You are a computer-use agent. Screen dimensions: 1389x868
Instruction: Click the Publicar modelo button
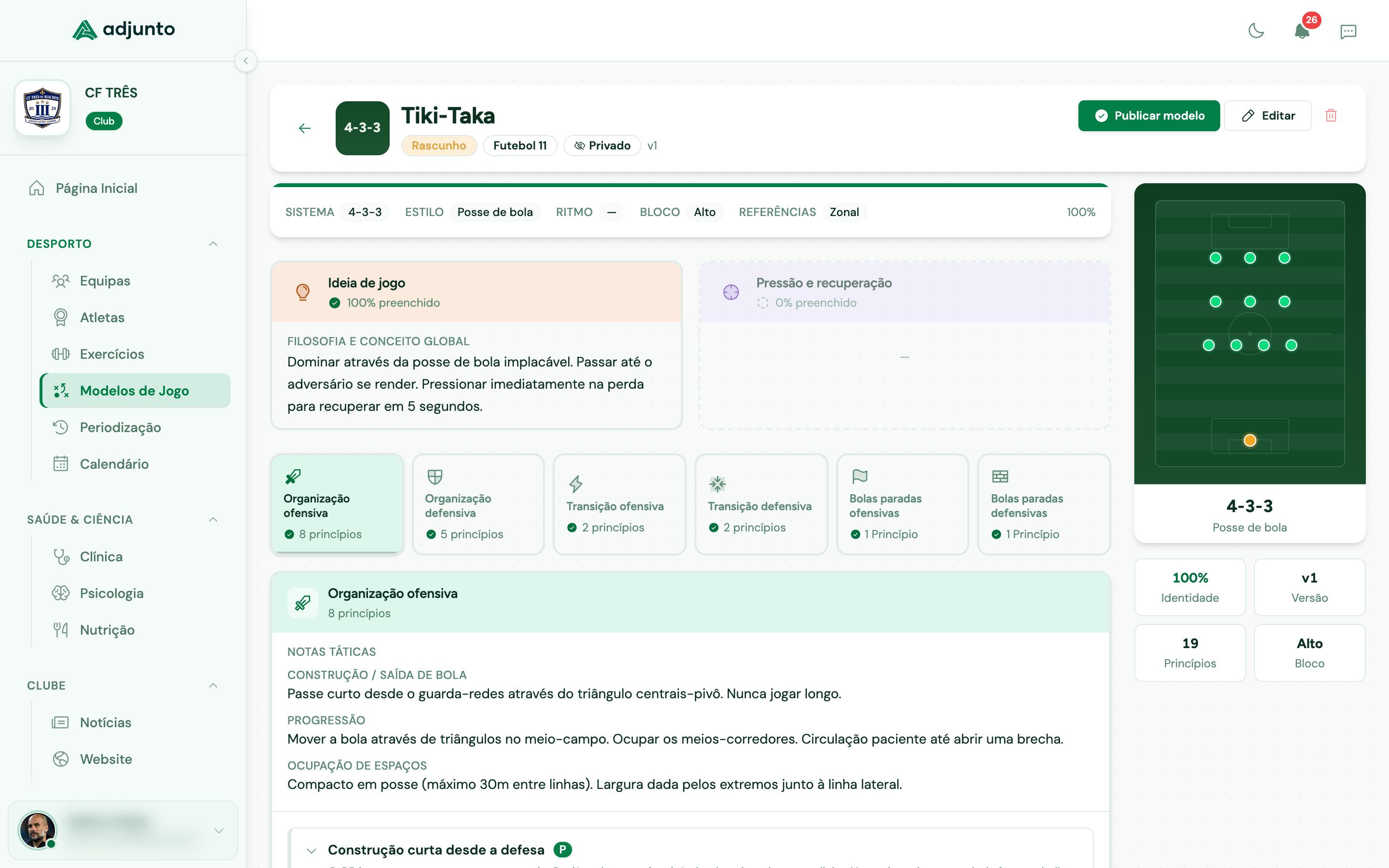point(1148,115)
